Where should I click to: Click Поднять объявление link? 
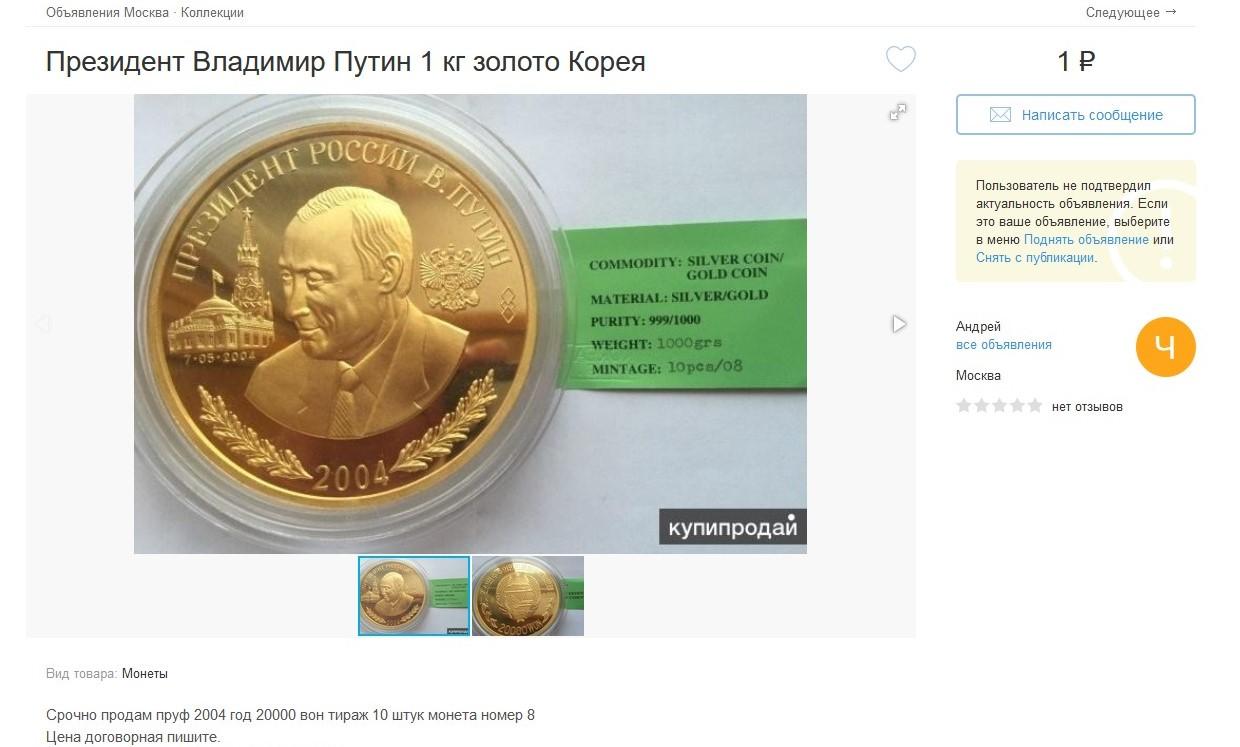tap(1086, 240)
